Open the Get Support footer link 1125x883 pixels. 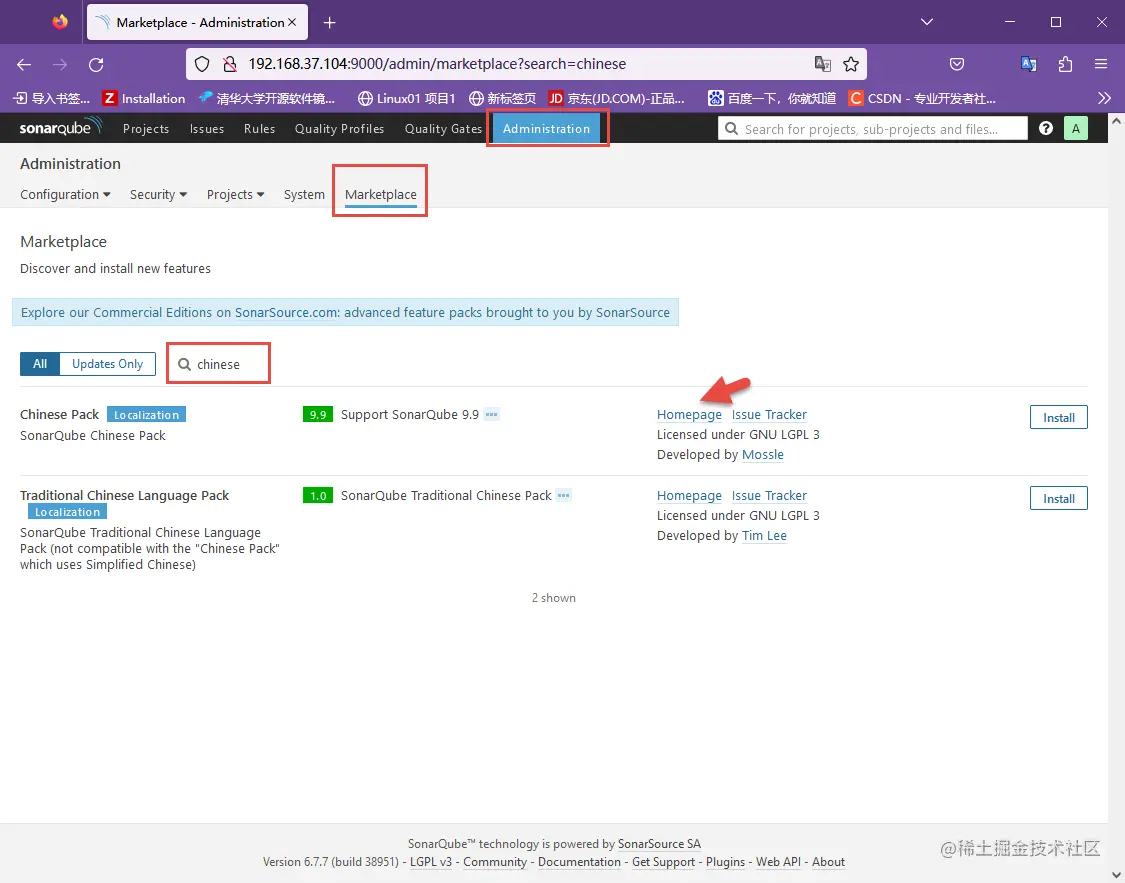click(663, 862)
